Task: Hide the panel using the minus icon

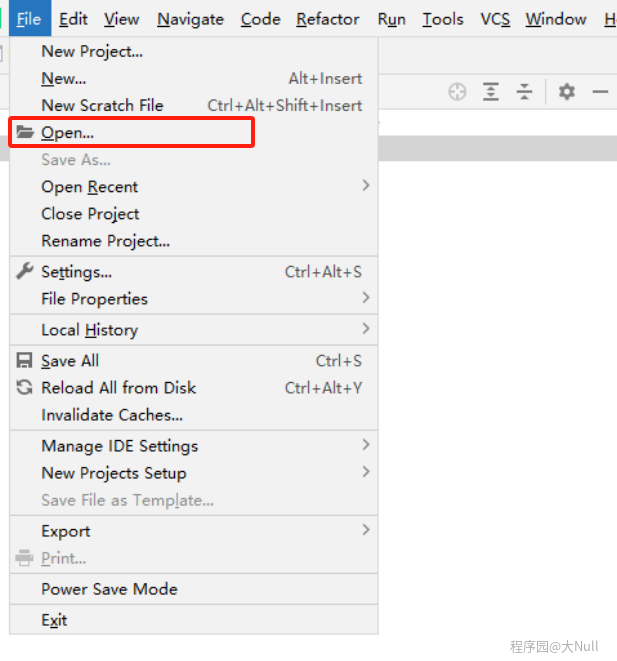Action: coord(600,92)
